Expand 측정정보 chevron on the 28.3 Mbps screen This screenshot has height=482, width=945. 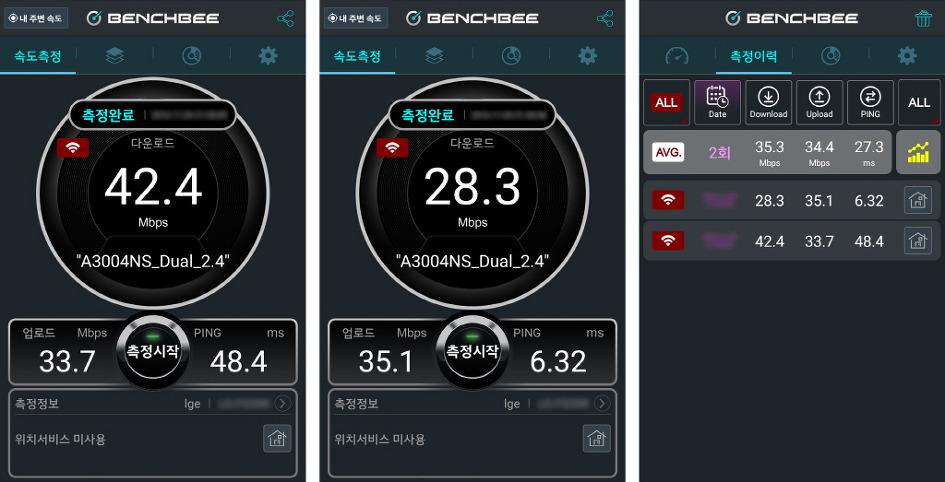(x=602, y=403)
